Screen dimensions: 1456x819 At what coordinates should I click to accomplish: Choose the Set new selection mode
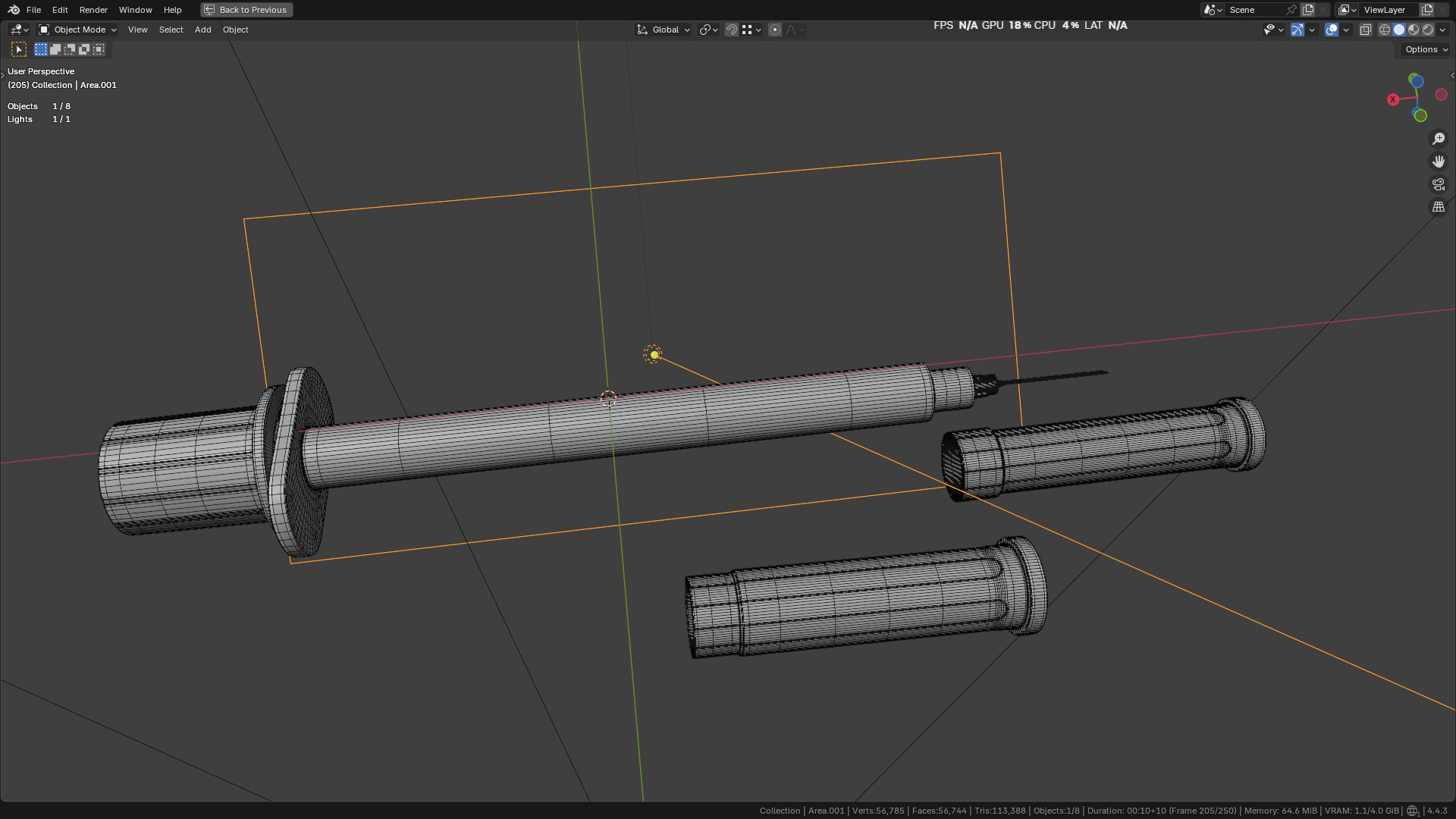(41, 49)
